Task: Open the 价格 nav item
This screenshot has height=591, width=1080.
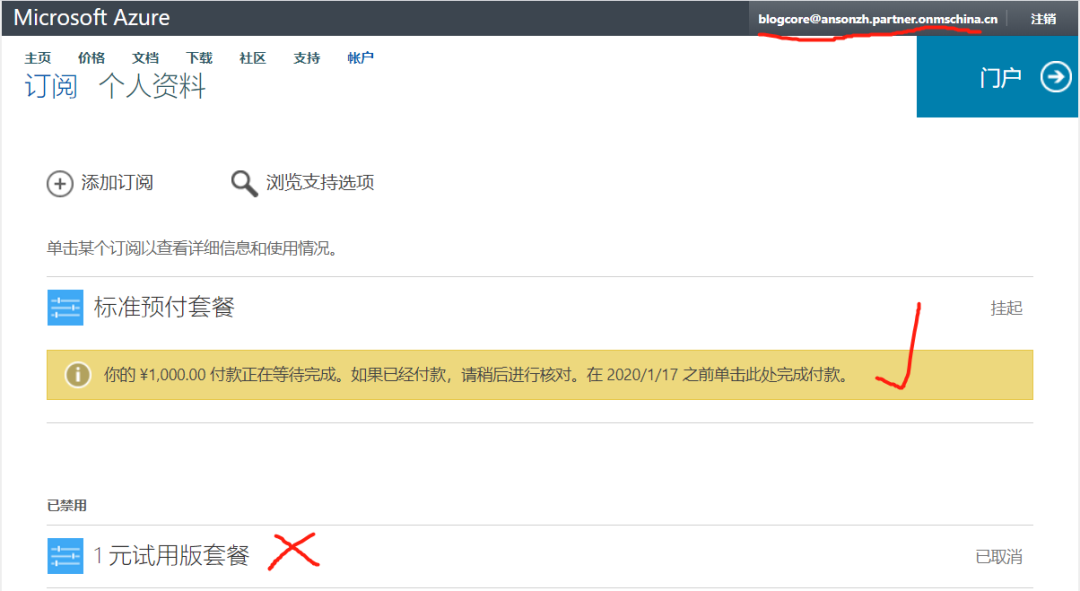Action: click(x=92, y=58)
